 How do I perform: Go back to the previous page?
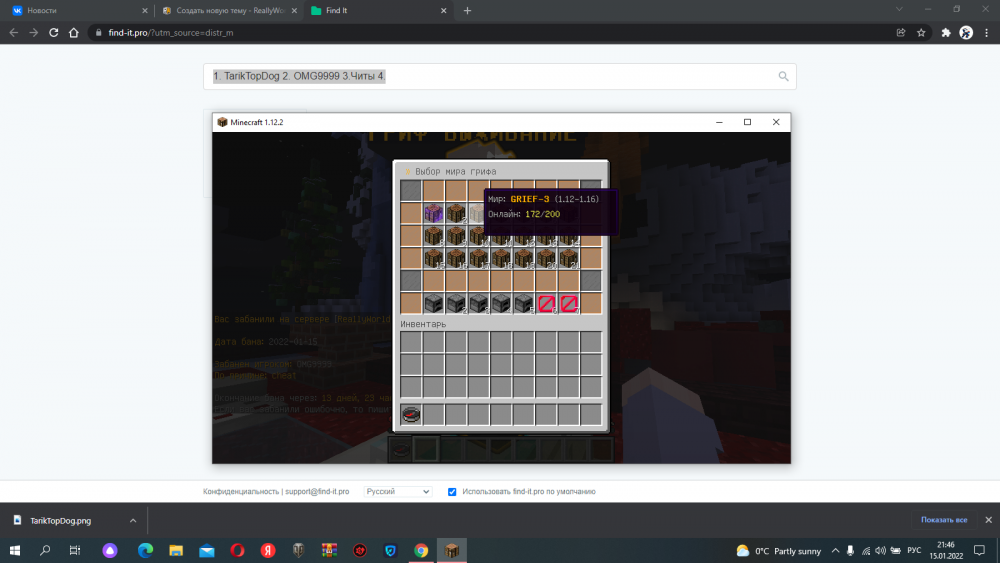pyautogui.click(x=14, y=33)
